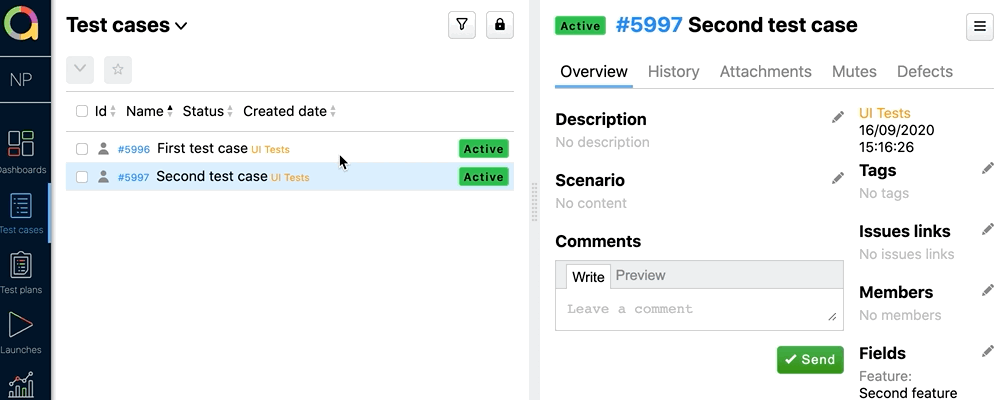Check the First test case checkbox
Screen dimensions: 1000x400
[x=82, y=149]
